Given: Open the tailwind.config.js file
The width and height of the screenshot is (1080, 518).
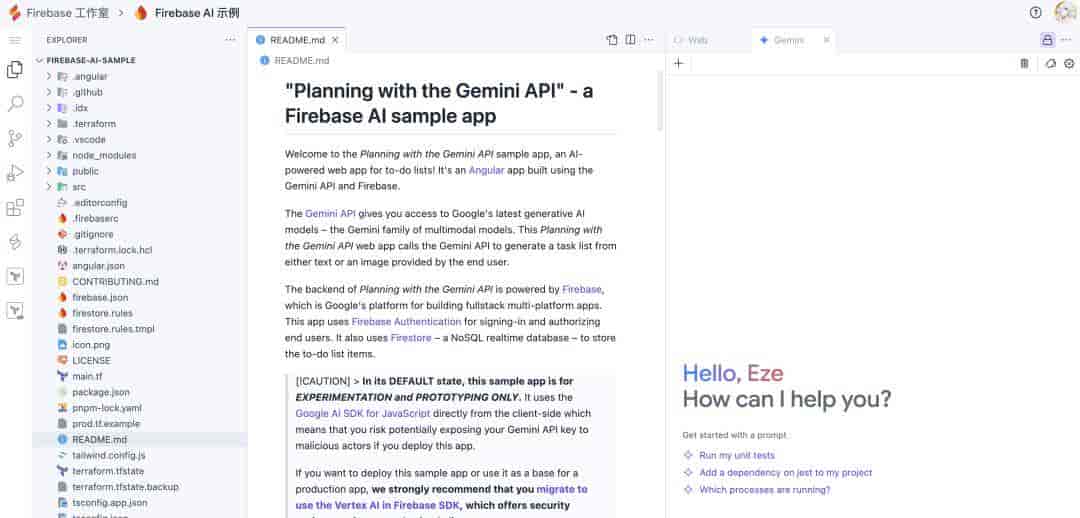Looking at the screenshot, I should pyautogui.click(x=139, y=455).
